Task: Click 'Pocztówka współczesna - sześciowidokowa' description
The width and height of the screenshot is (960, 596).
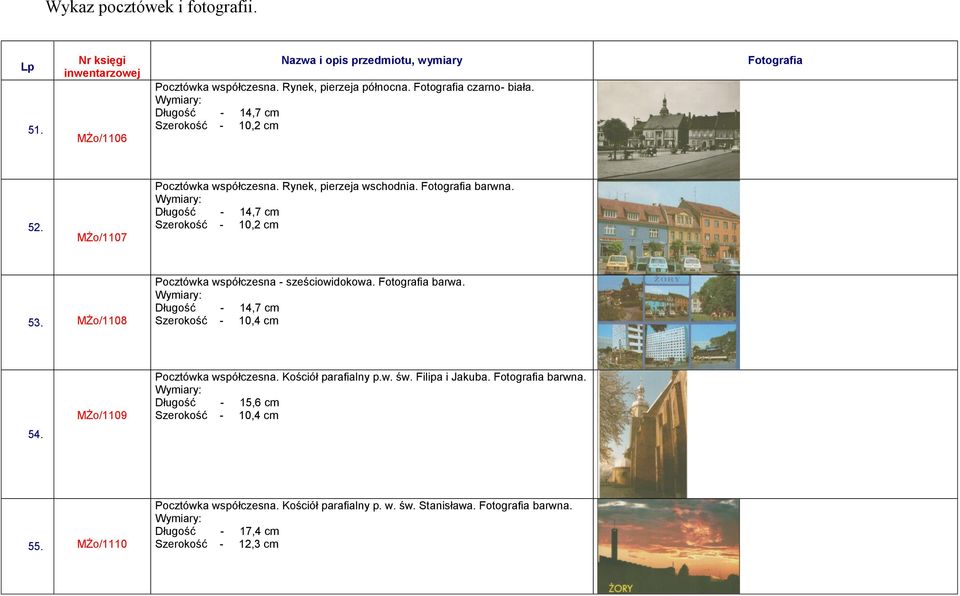Action: [x=264, y=282]
